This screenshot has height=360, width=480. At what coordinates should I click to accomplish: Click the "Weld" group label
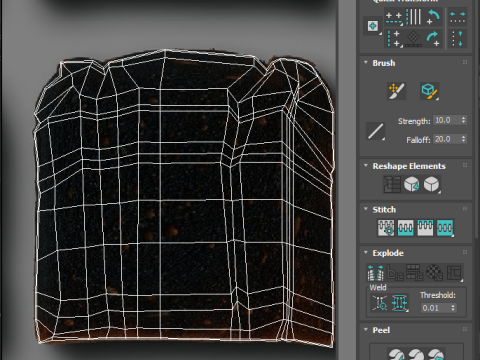pyautogui.click(x=378, y=287)
